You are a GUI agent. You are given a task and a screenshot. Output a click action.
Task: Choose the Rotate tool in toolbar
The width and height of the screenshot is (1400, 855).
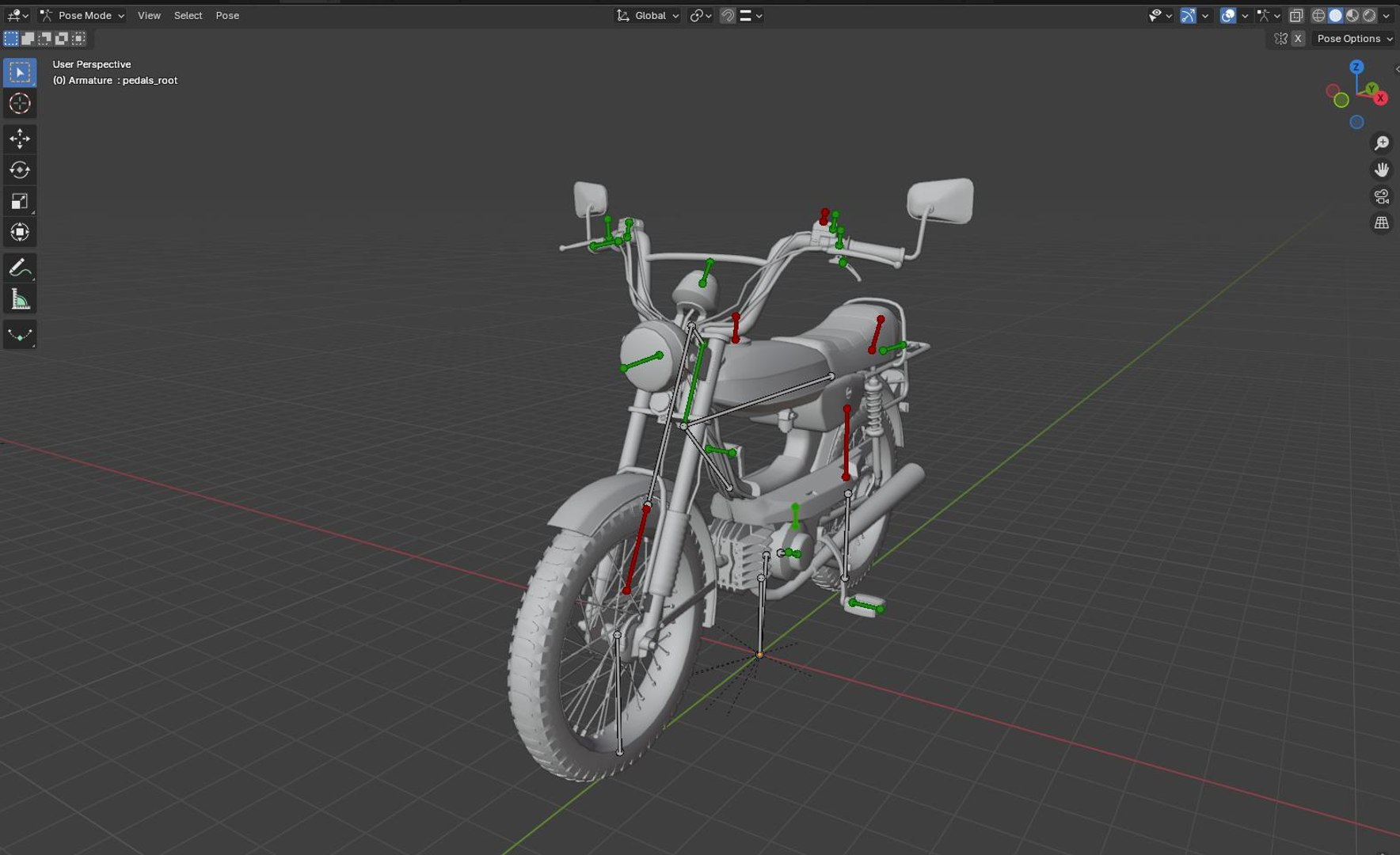pos(20,170)
